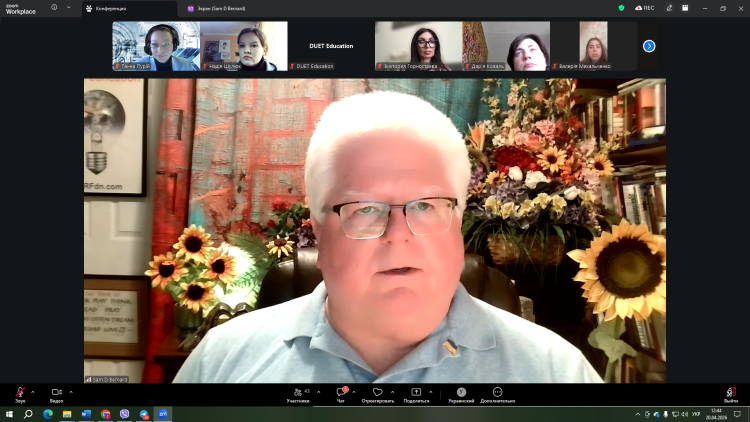Expand the dropdown next to Zoom Workplace logo

(x=69, y=8)
